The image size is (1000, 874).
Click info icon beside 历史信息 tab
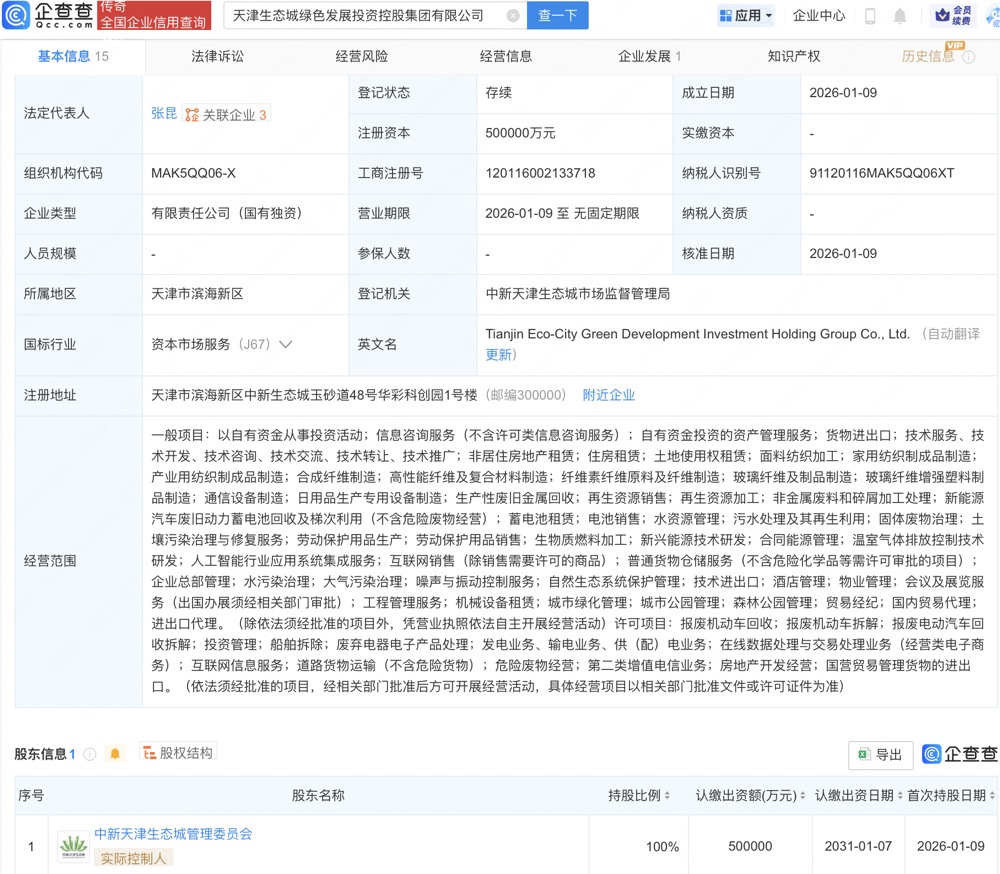tap(968, 57)
